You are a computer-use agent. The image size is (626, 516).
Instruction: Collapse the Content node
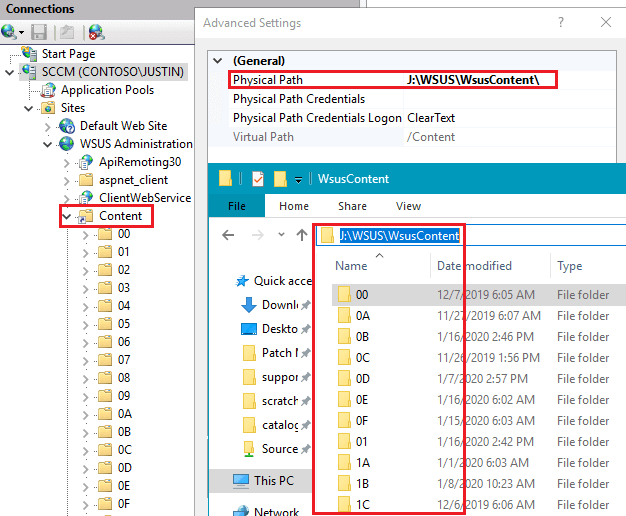point(67,216)
